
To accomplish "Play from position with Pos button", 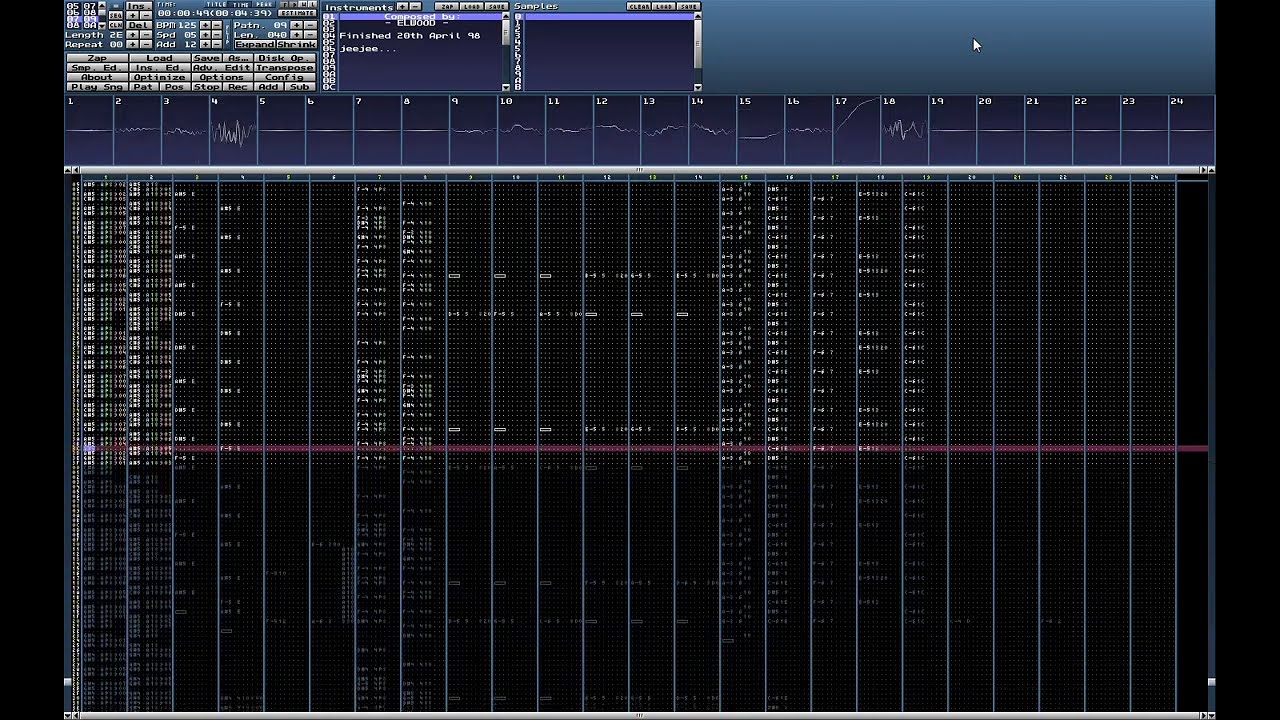I will 175,87.
